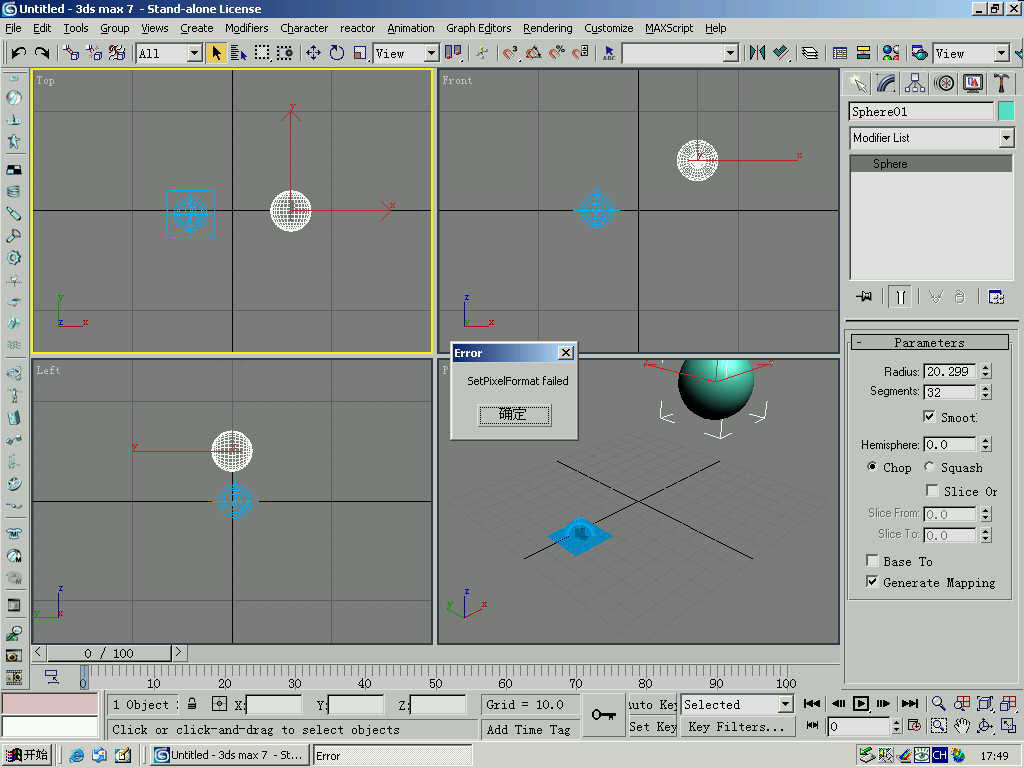Viewport: 1024px width, 768px height.
Task: Open the Schematic View
Action: [x=863, y=53]
